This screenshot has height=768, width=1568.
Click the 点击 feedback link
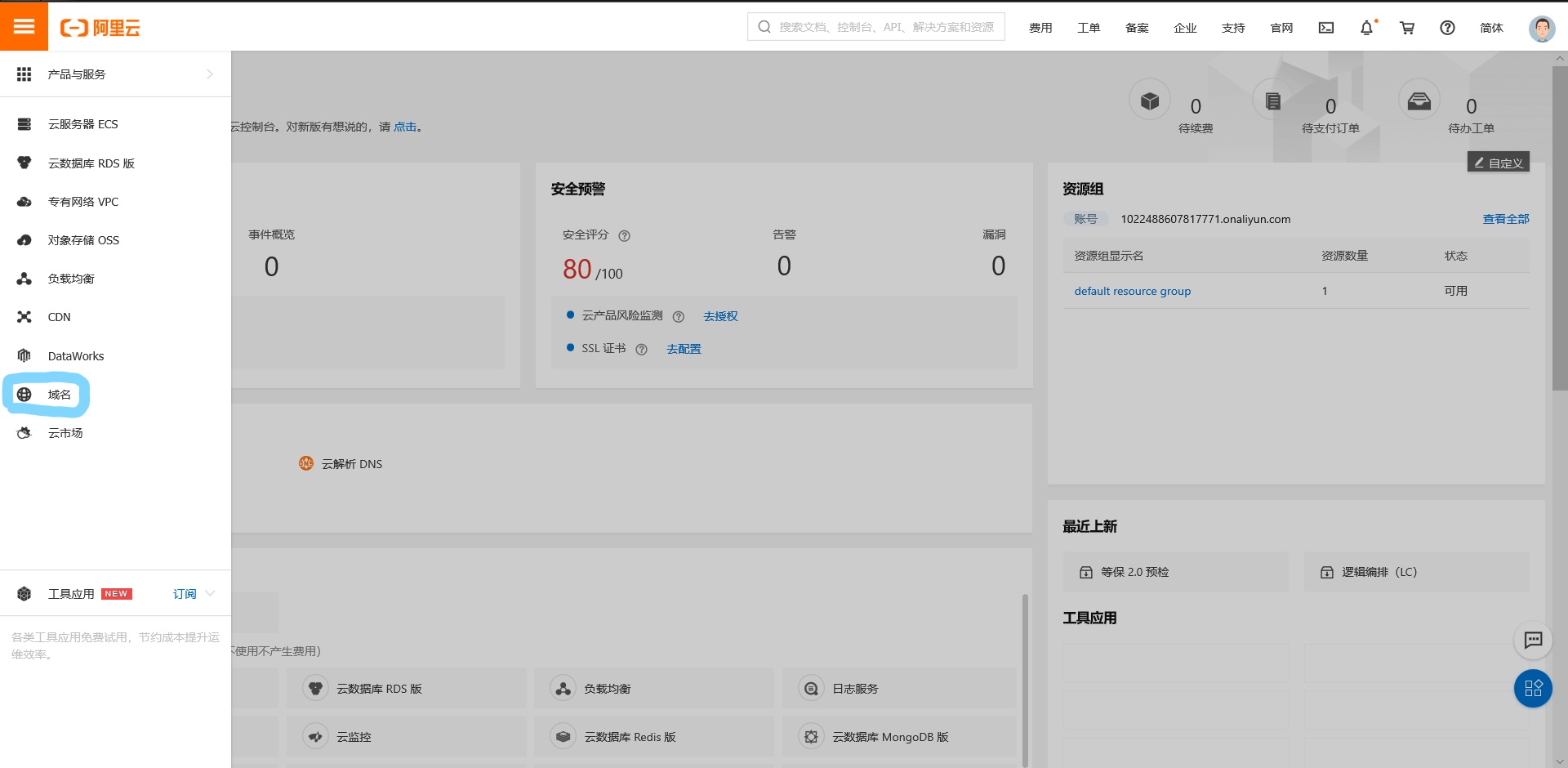pos(405,127)
